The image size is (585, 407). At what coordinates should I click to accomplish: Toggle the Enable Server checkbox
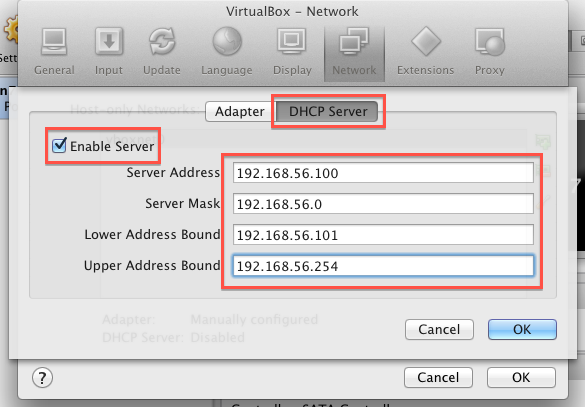click(x=59, y=145)
